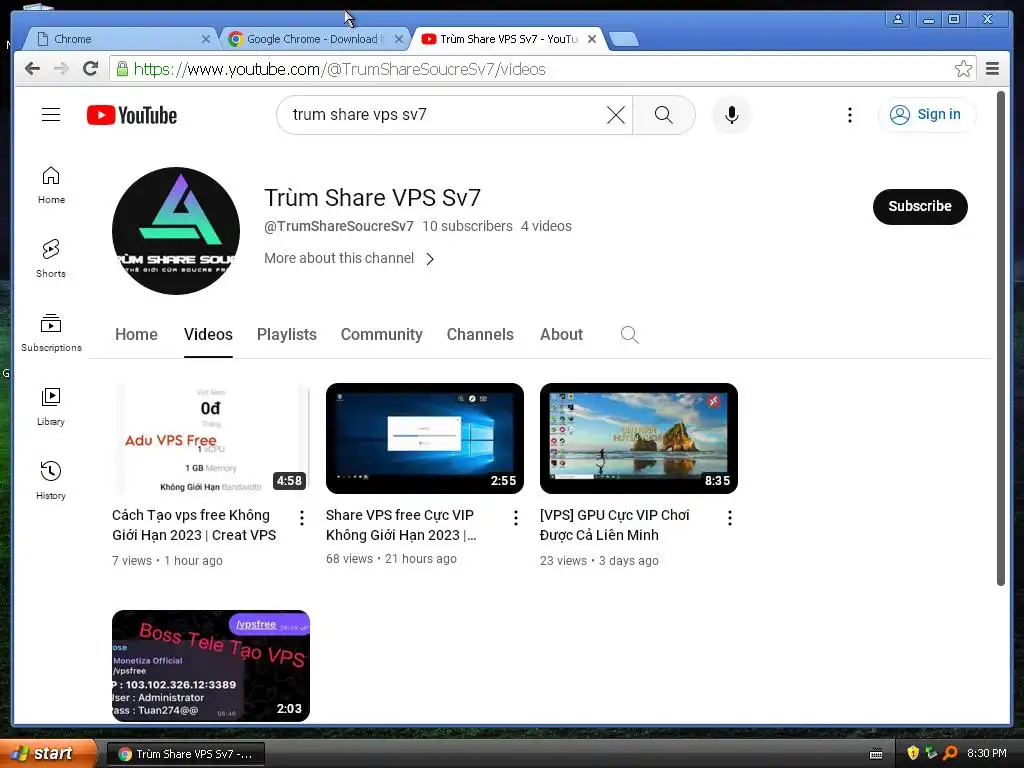Screen dimensions: 1024x768
Task: Click the shield security tray icon
Action: point(913,753)
